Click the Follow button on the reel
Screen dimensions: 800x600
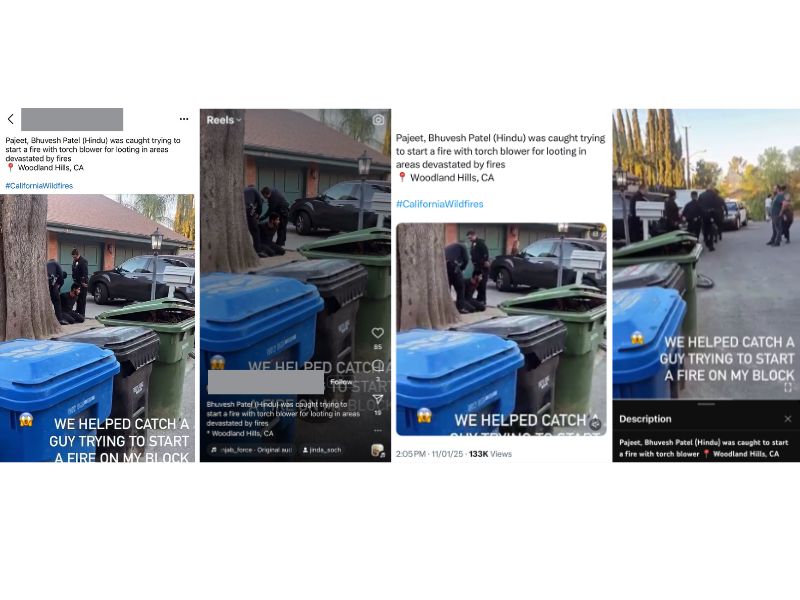coord(341,382)
